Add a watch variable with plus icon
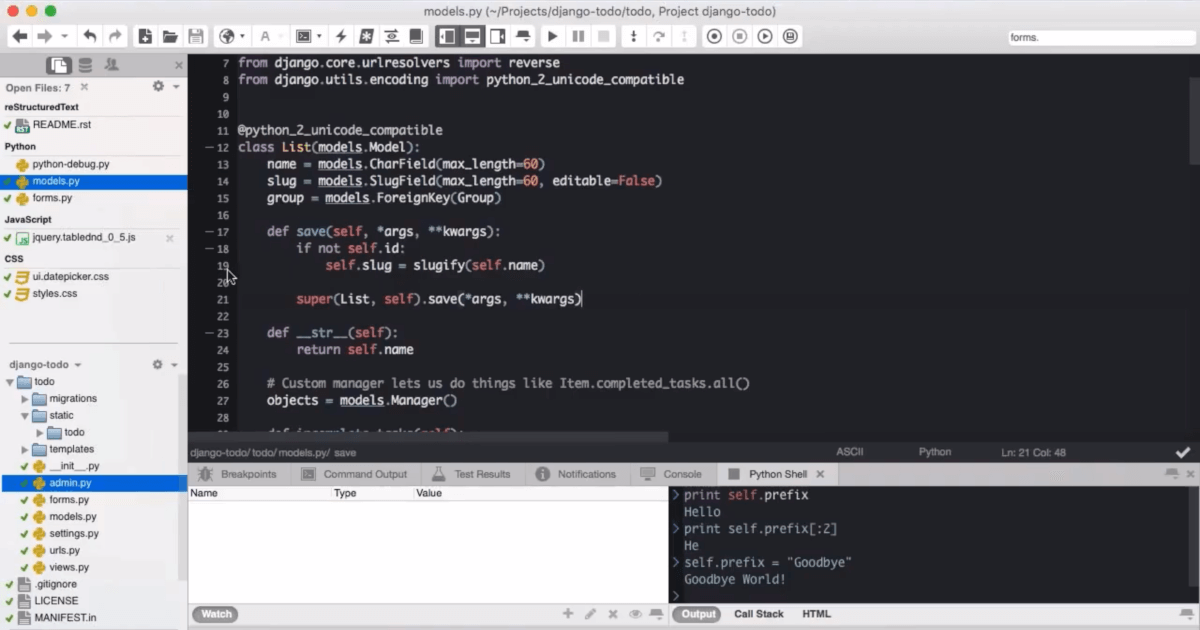This screenshot has width=1200, height=630. pos(568,614)
